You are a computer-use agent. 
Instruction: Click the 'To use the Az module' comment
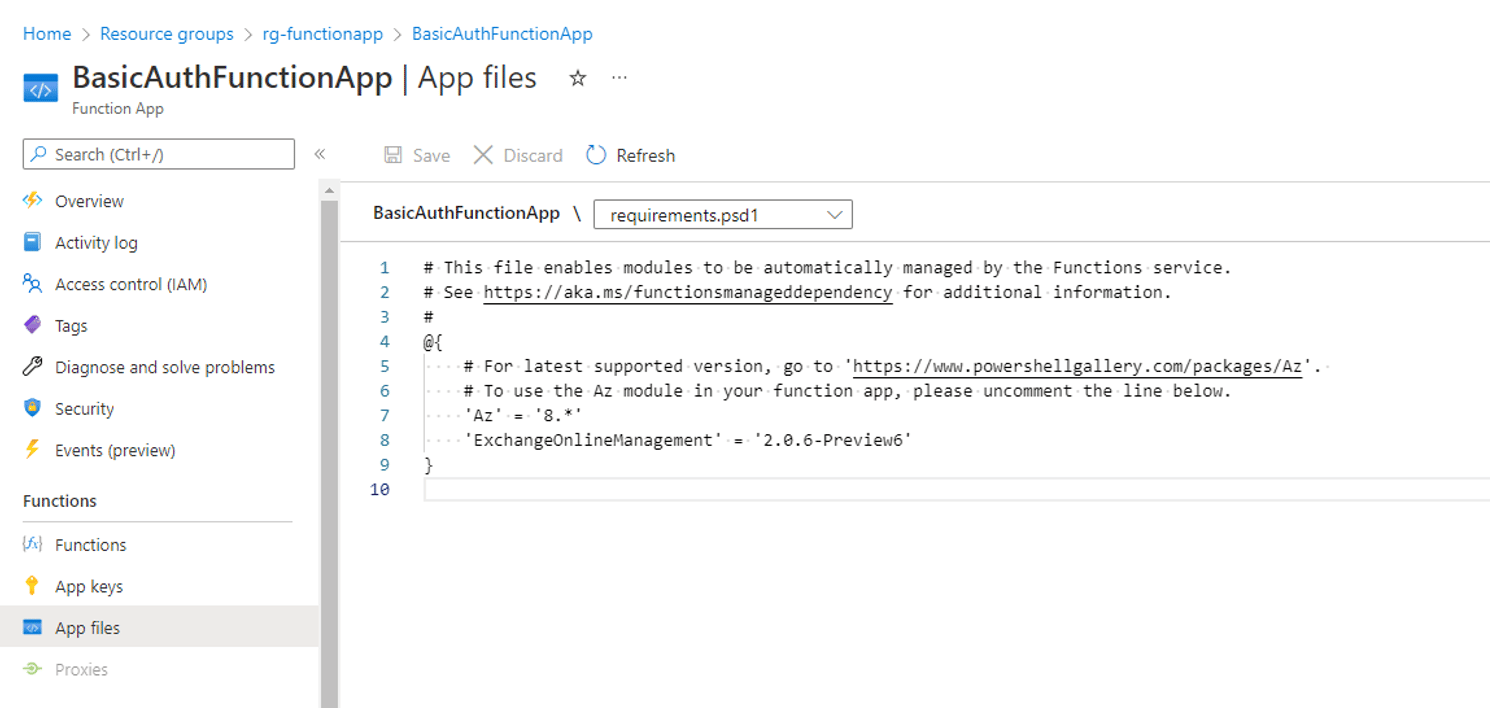tap(848, 391)
